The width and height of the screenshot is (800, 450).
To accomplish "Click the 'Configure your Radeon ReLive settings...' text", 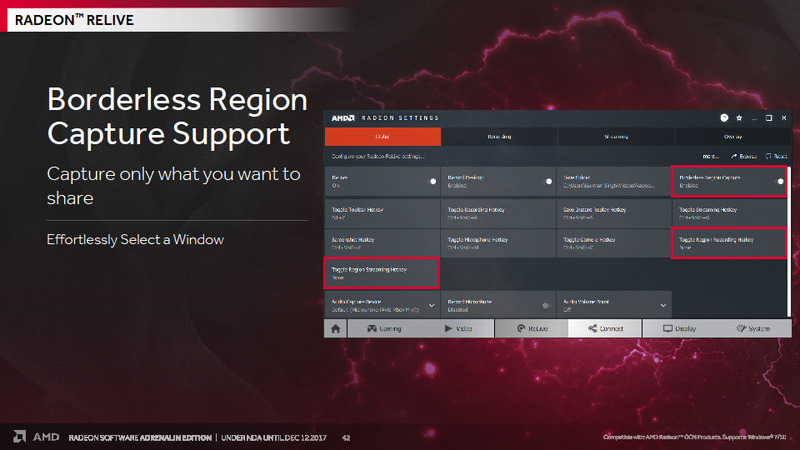I will [378, 157].
